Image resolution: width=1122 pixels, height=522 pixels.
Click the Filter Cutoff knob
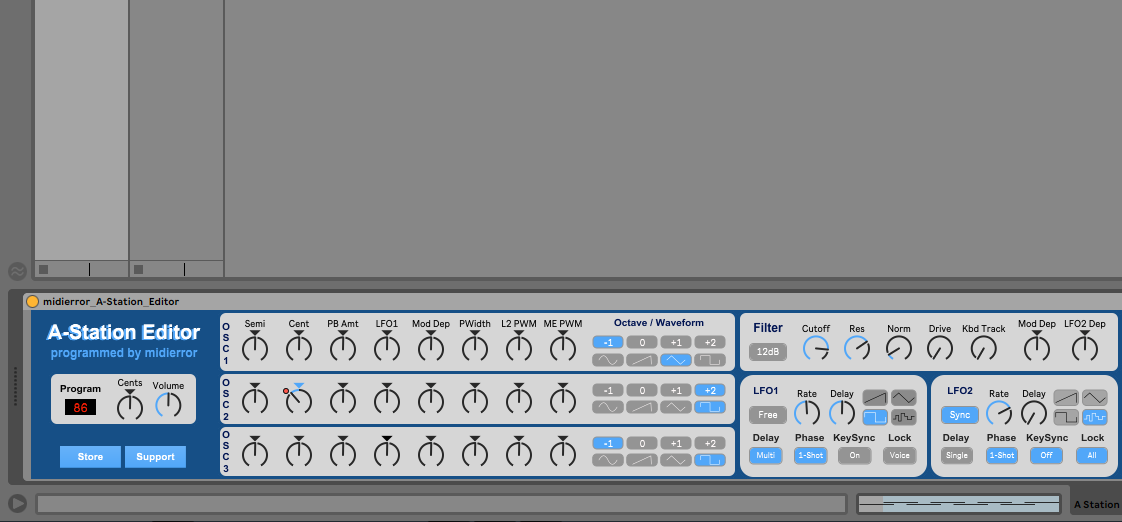point(816,348)
